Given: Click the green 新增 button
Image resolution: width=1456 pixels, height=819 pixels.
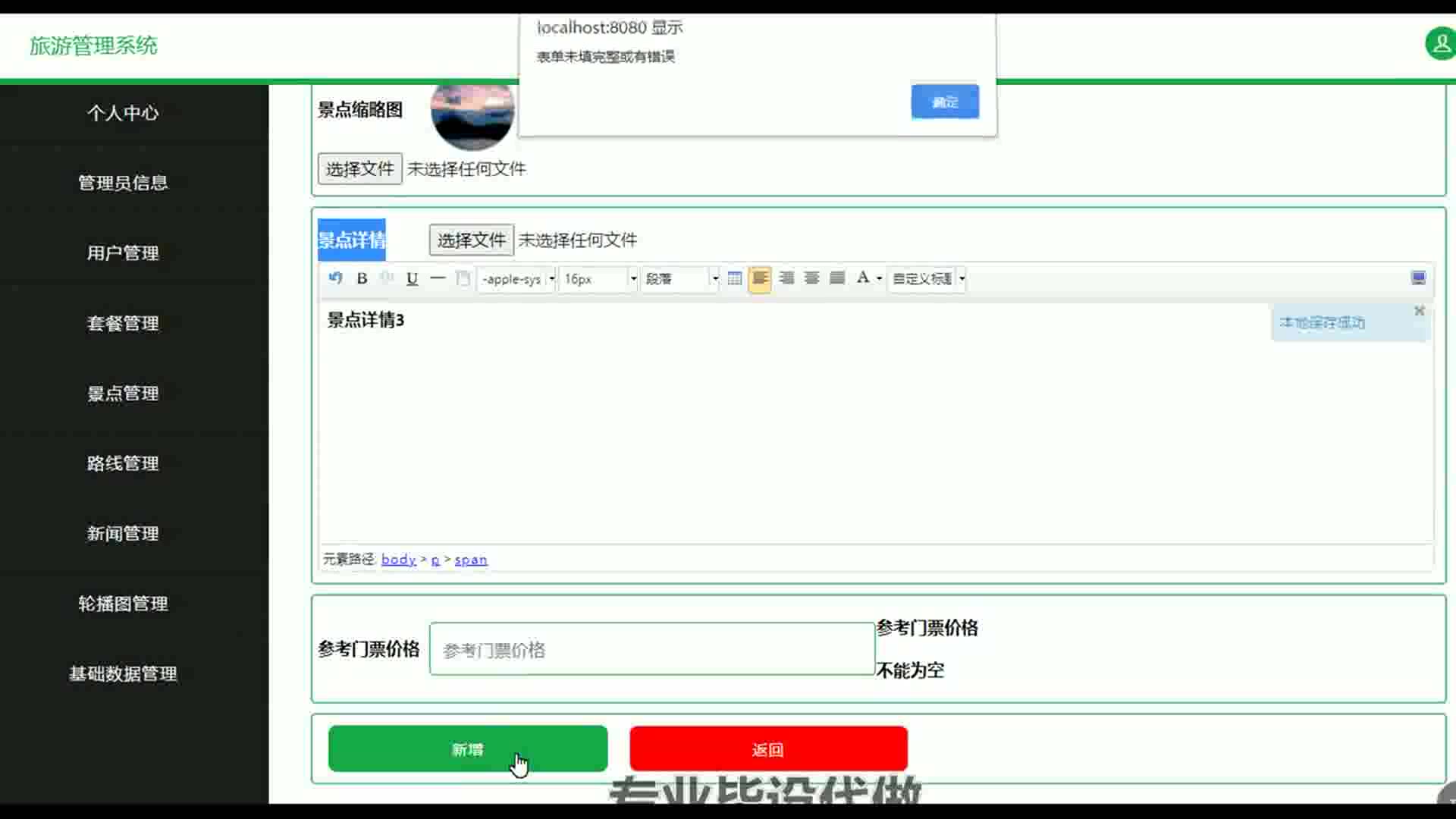Looking at the screenshot, I should (x=467, y=749).
